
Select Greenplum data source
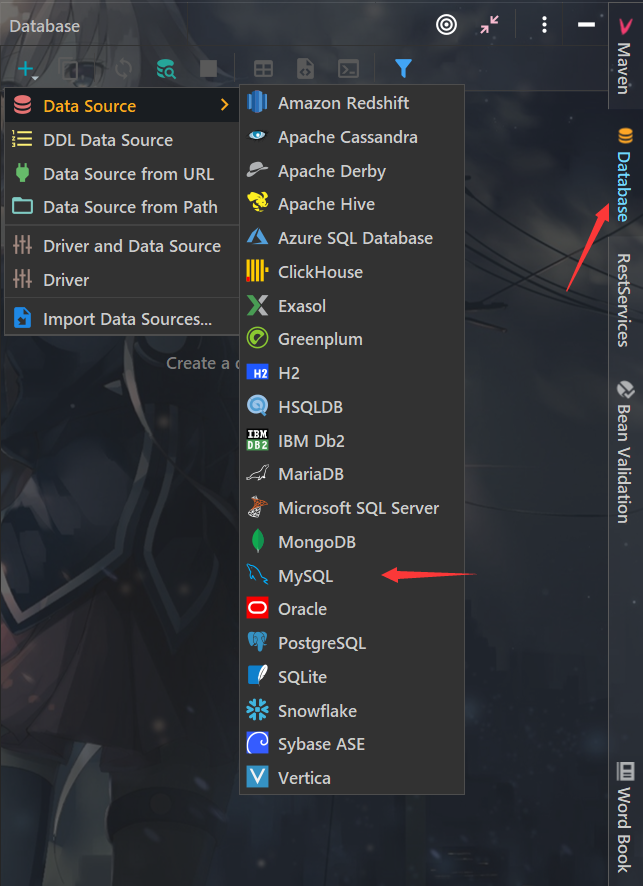(x=352, y=339)
